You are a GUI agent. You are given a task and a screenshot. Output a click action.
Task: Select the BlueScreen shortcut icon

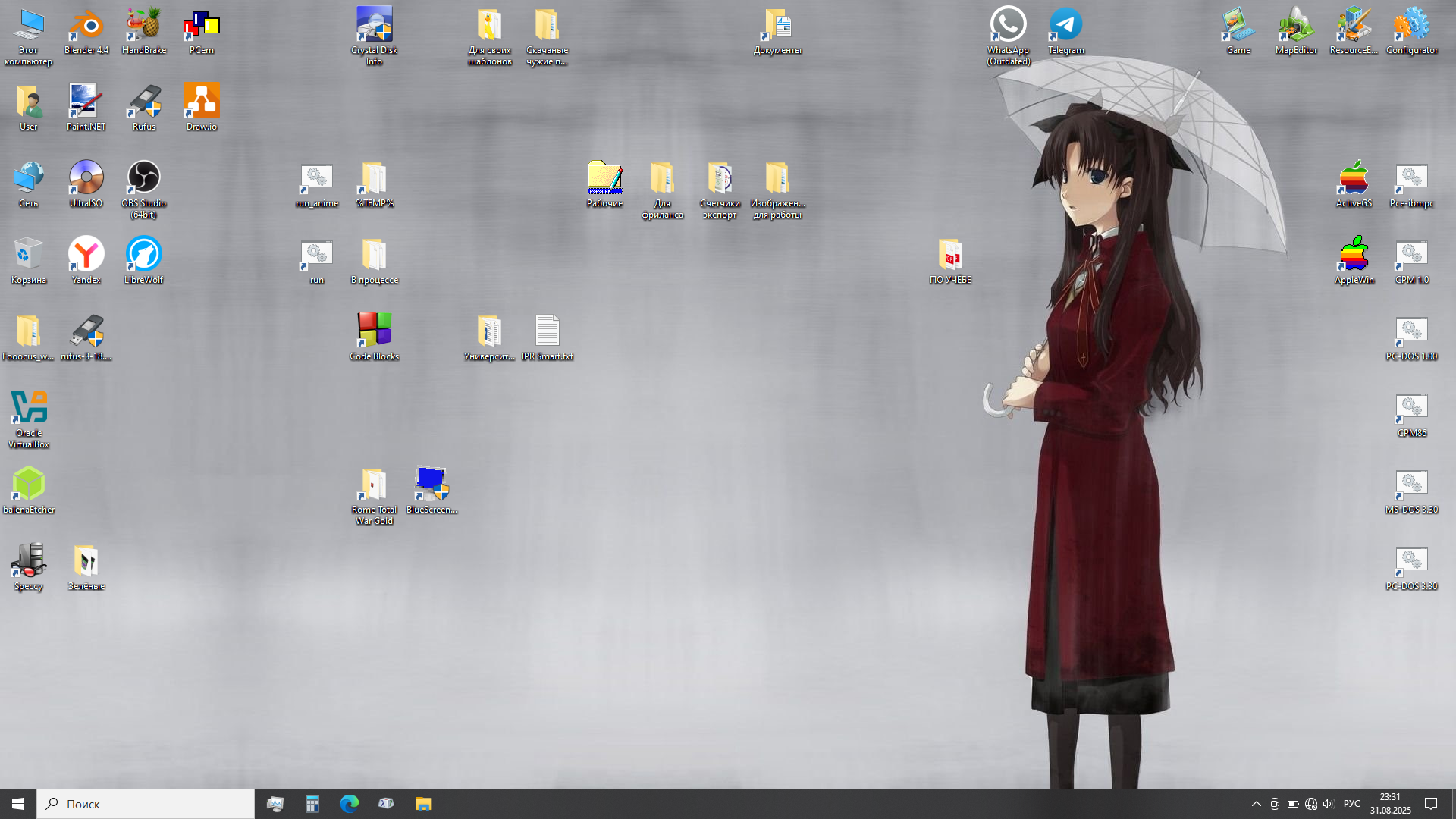point(431,491)
